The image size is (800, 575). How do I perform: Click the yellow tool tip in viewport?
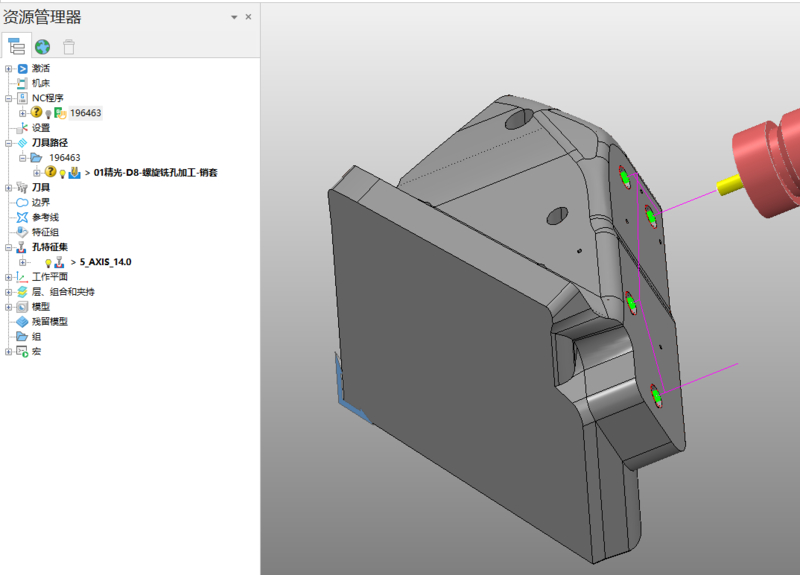[x=730, y=185]
